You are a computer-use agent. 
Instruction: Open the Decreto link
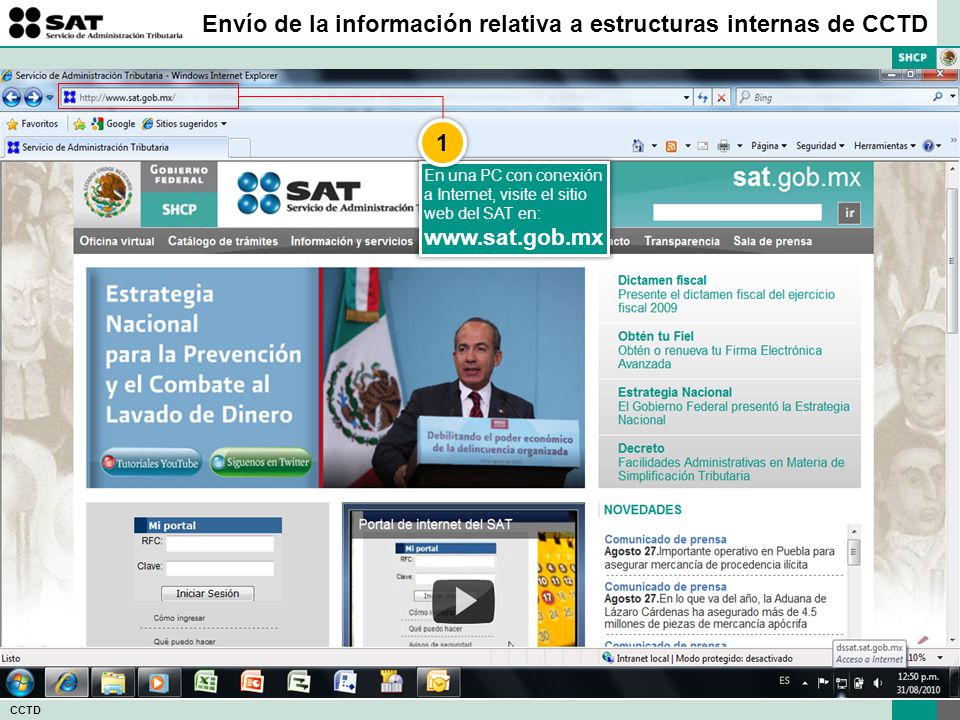click(x=641, y=448)
